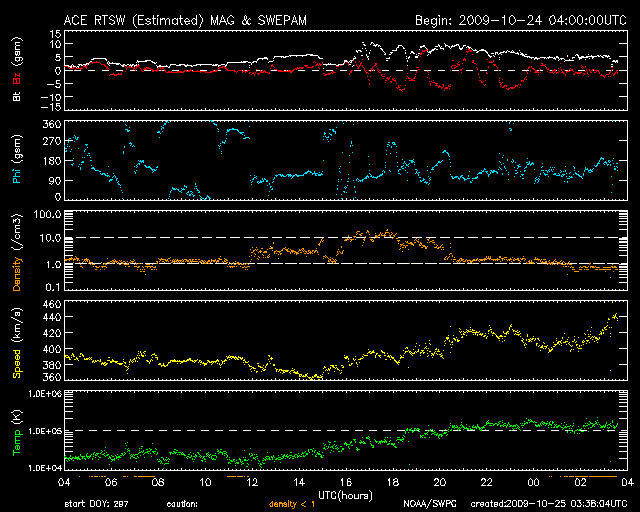
Task: Select the "16" hour tick on the time axis
Action: pyautogui.click(x=346, y=483)
